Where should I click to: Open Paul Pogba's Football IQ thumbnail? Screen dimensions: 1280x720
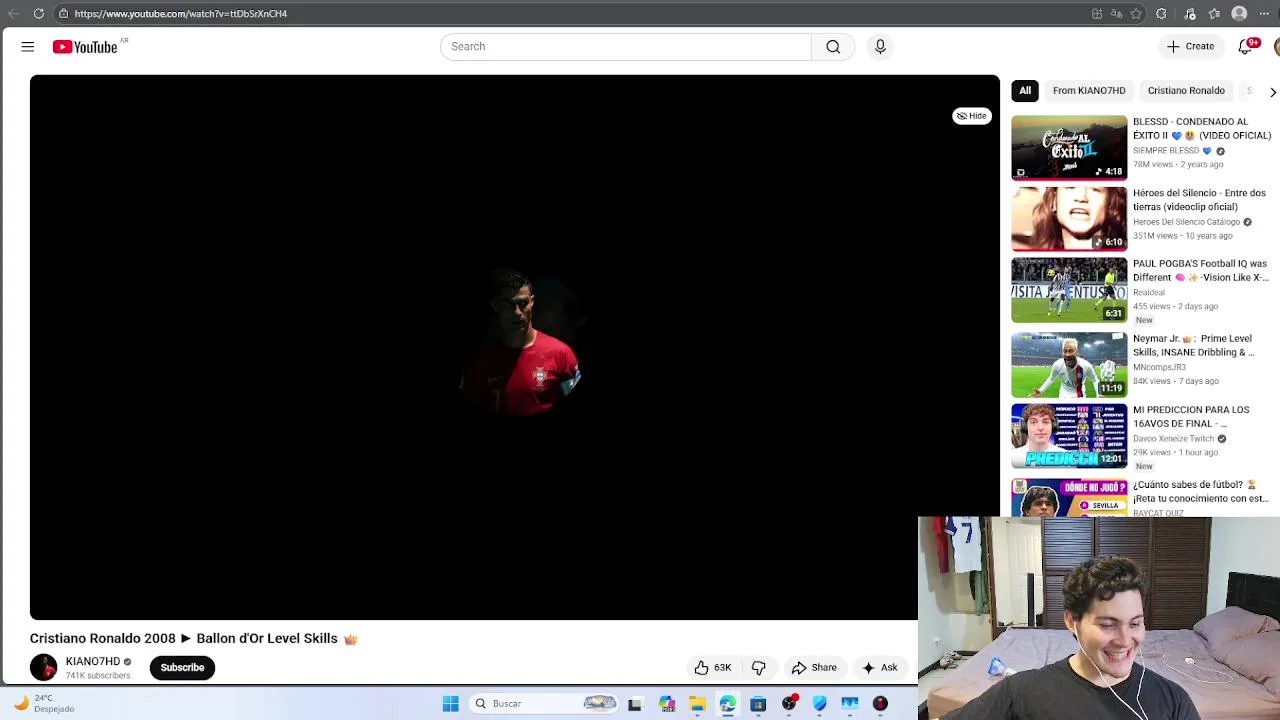point(1069,290)
